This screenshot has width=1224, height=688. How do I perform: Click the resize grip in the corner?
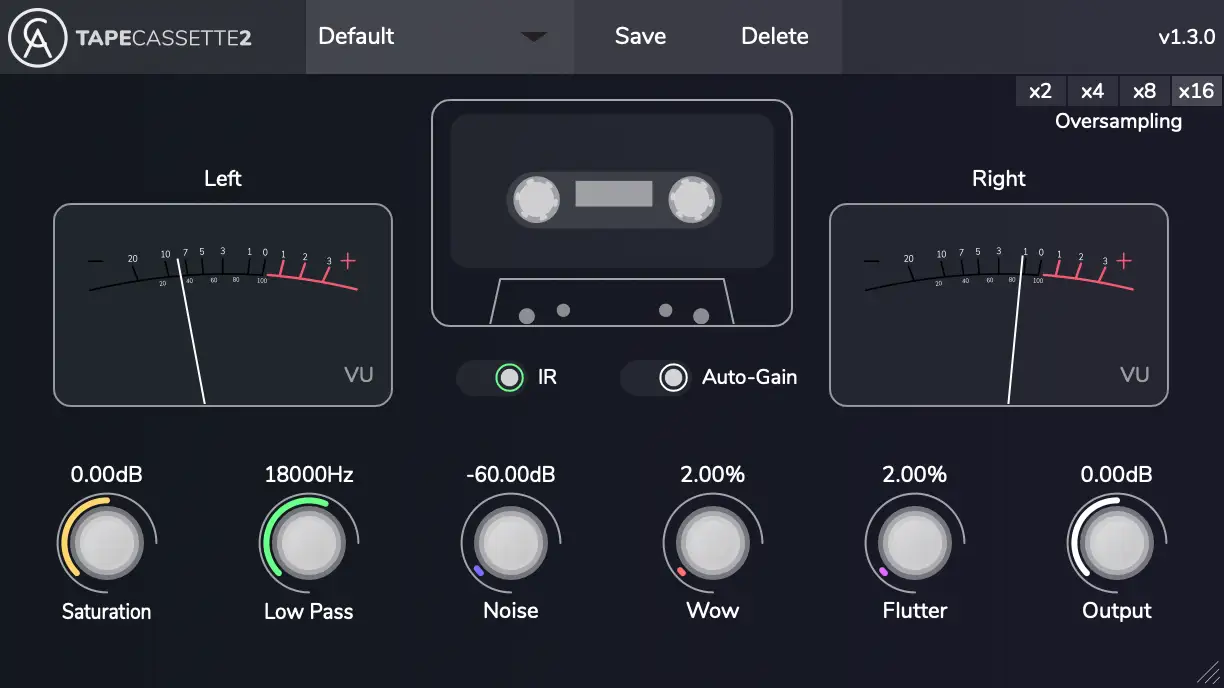click(1208, 673)
